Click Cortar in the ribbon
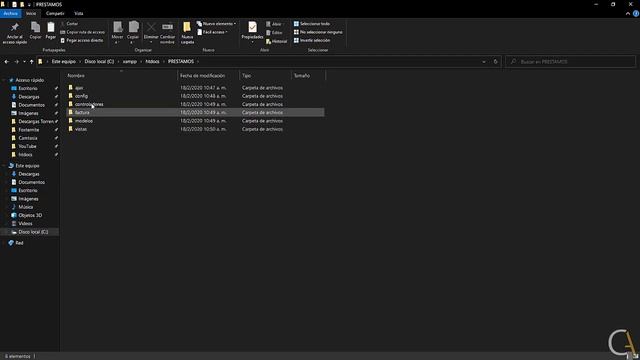Viewport: 640px width, 360px height. tap(69, 24)
